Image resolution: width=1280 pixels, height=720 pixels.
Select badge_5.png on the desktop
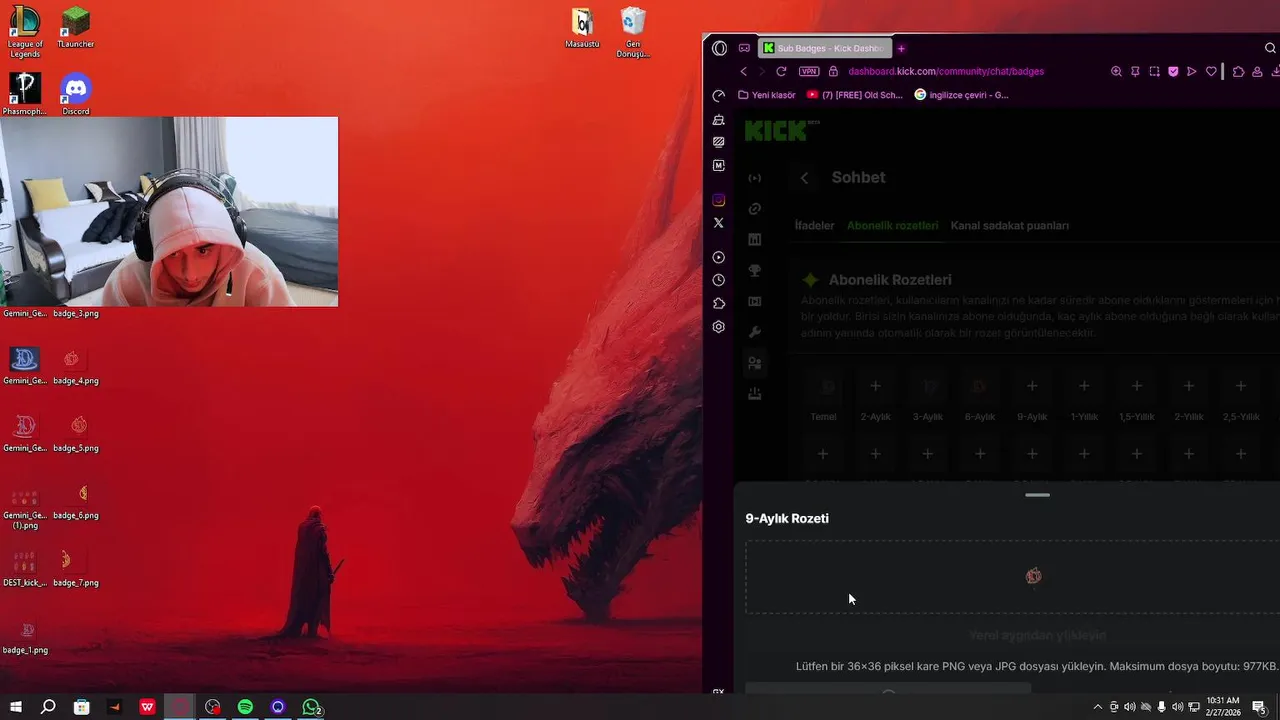76,433
